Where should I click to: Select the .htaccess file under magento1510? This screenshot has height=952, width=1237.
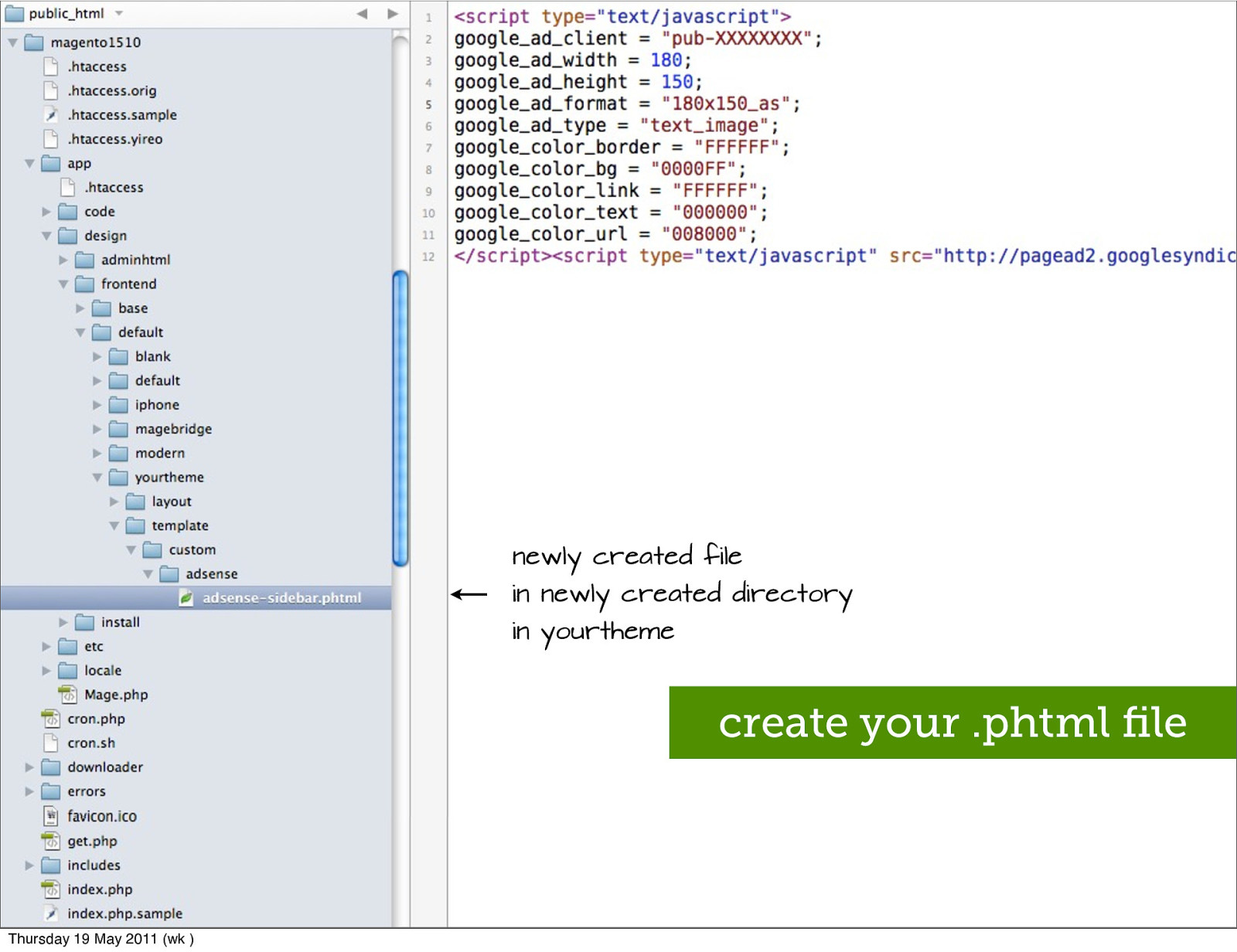[97, 66]
